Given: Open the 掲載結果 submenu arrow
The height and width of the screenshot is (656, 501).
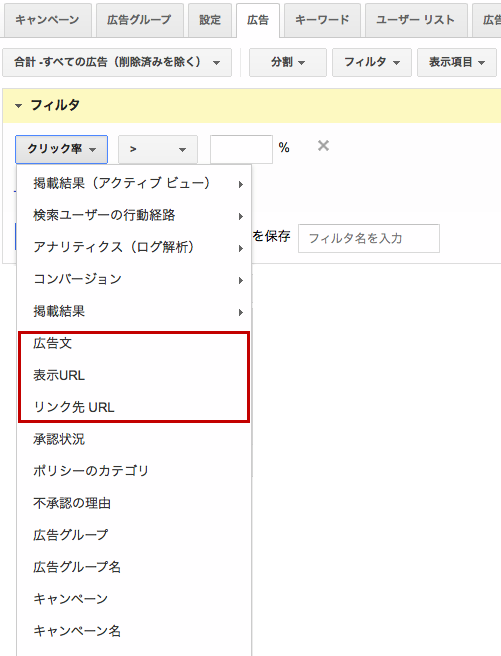Looking at the screenshot, I should pos(240,312).
